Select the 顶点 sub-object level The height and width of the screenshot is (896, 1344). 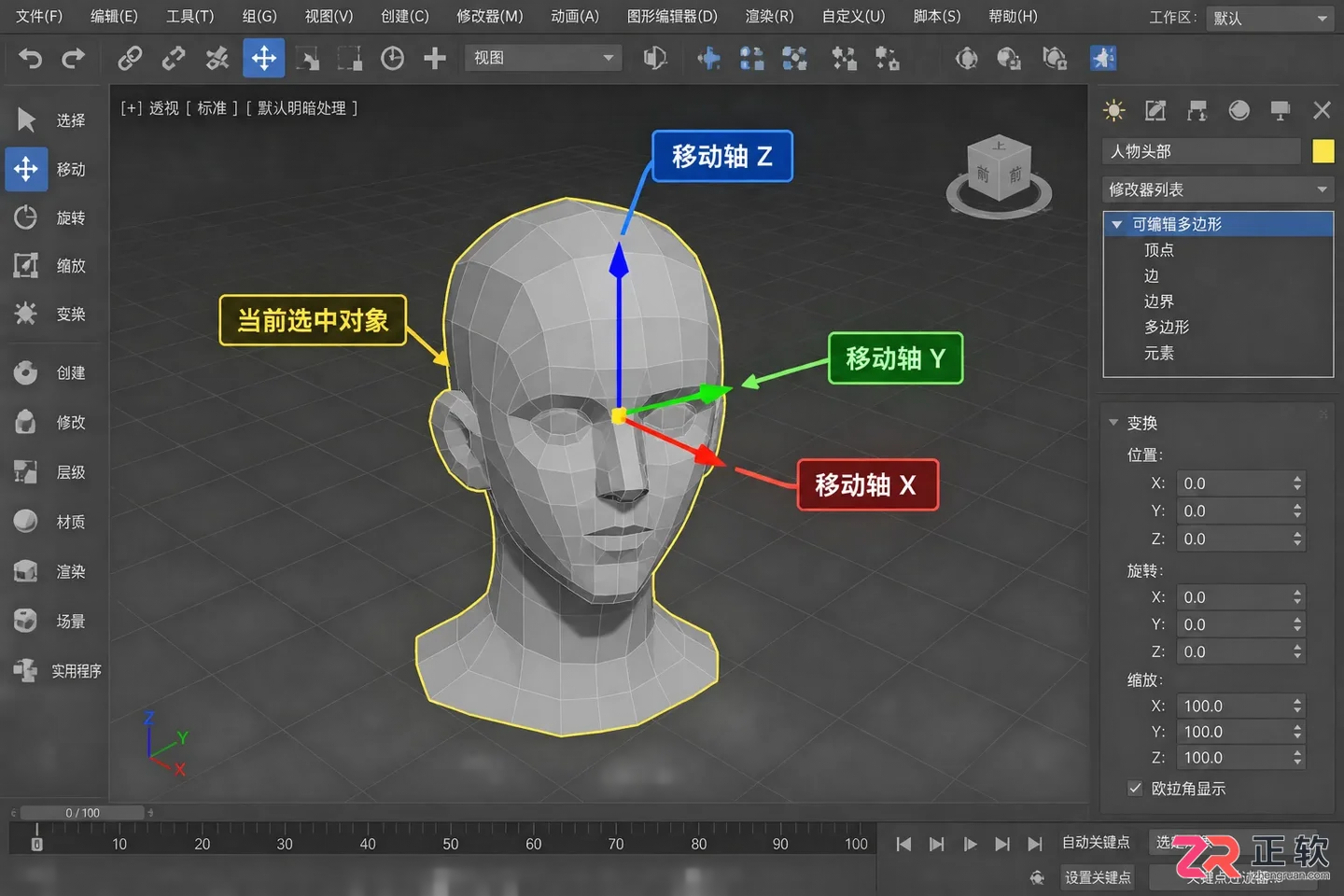pos(1159,250)
